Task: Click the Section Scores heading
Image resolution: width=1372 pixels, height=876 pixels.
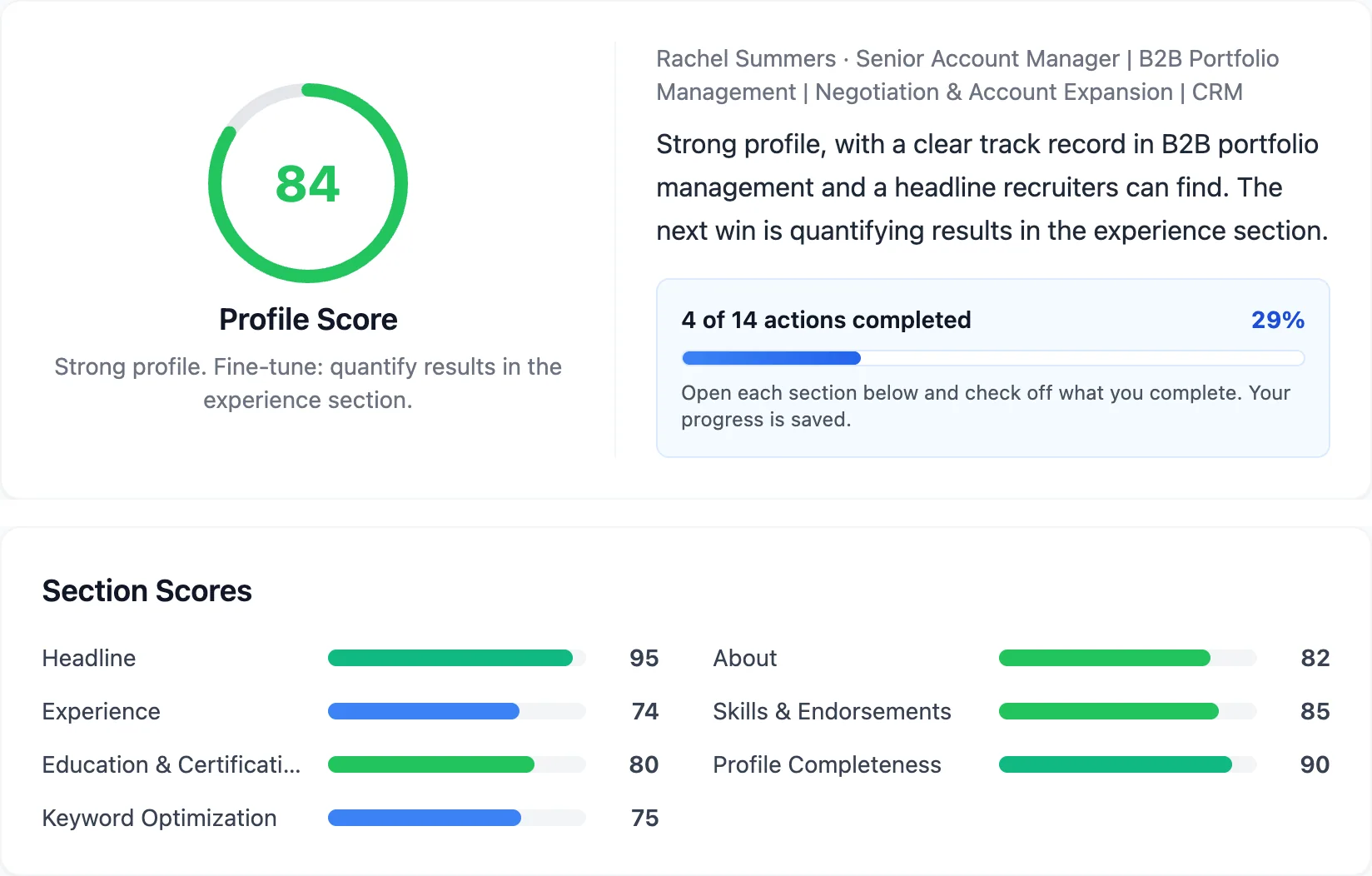Action: [x=147, y=590]
